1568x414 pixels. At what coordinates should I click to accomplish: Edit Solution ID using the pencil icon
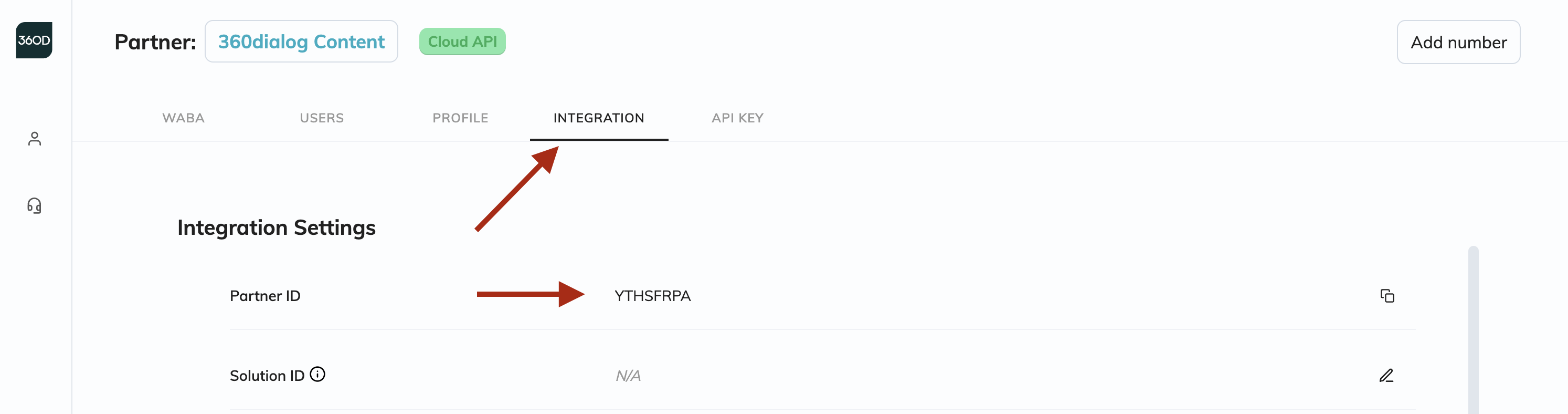[1386, 376]
